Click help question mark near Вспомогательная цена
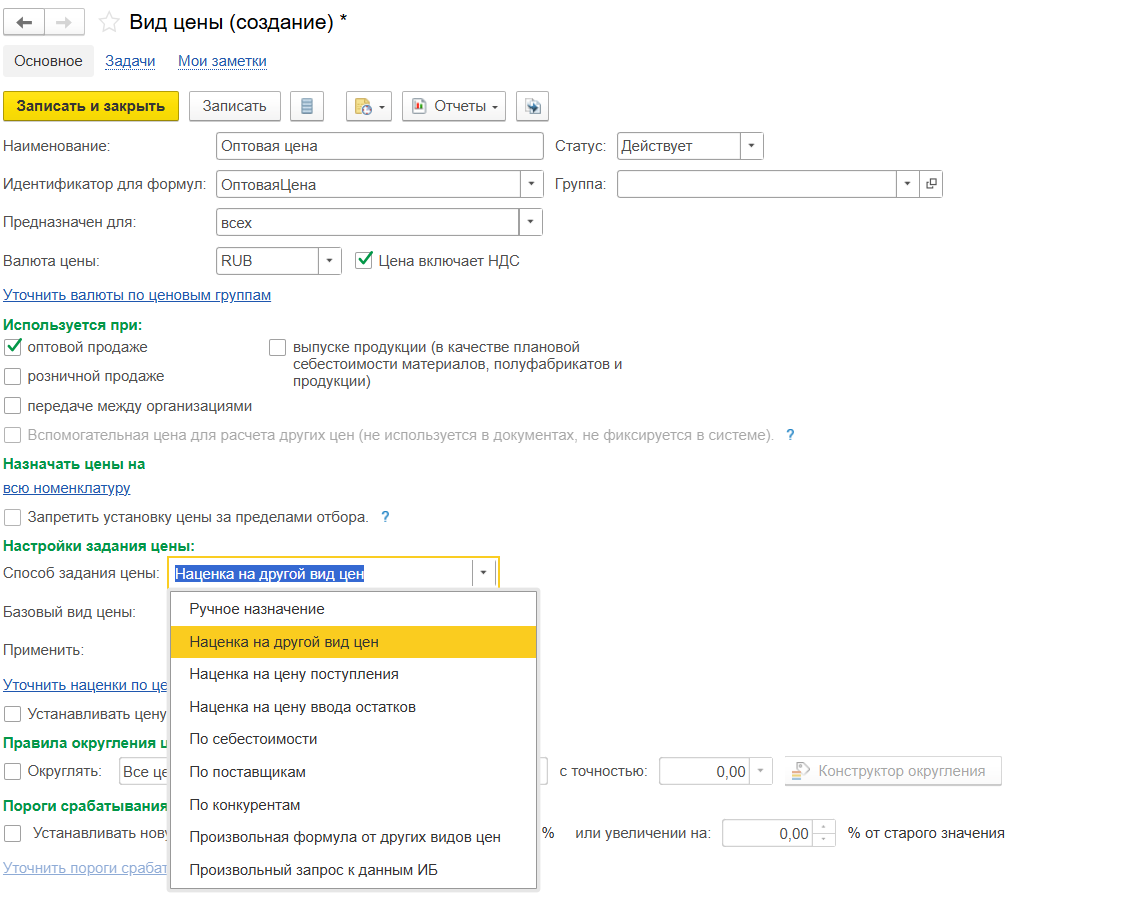1136x902 pixels. pos(790,435)
